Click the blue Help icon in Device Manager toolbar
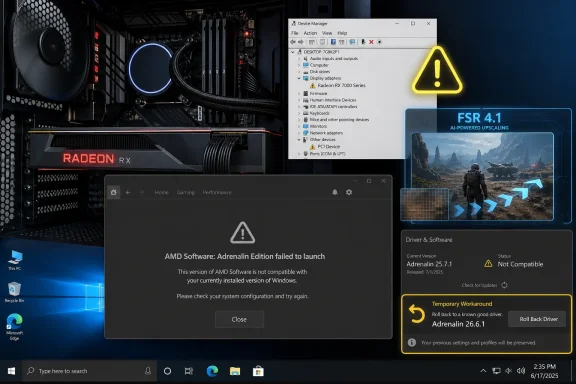This screenshot has width=576, height=384. [x=333, y=42]
